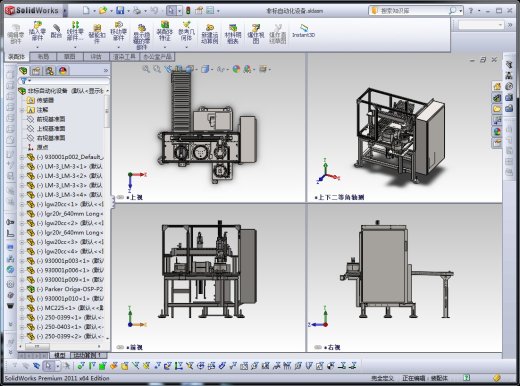Image resolution: width=520 pixels, height=386 pixels.
Task: Select the 移动零部件 Move Component tool
Action: pyautogui.click(x=118, y=31)
